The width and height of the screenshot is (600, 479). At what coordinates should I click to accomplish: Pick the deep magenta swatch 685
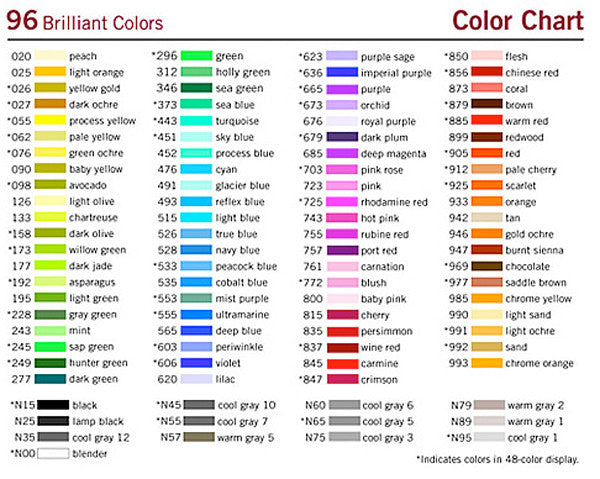(342, 153)
